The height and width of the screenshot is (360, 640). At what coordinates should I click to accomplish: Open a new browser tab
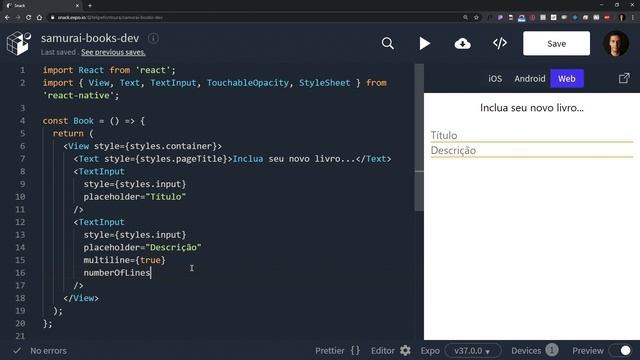tap(90, 6)
